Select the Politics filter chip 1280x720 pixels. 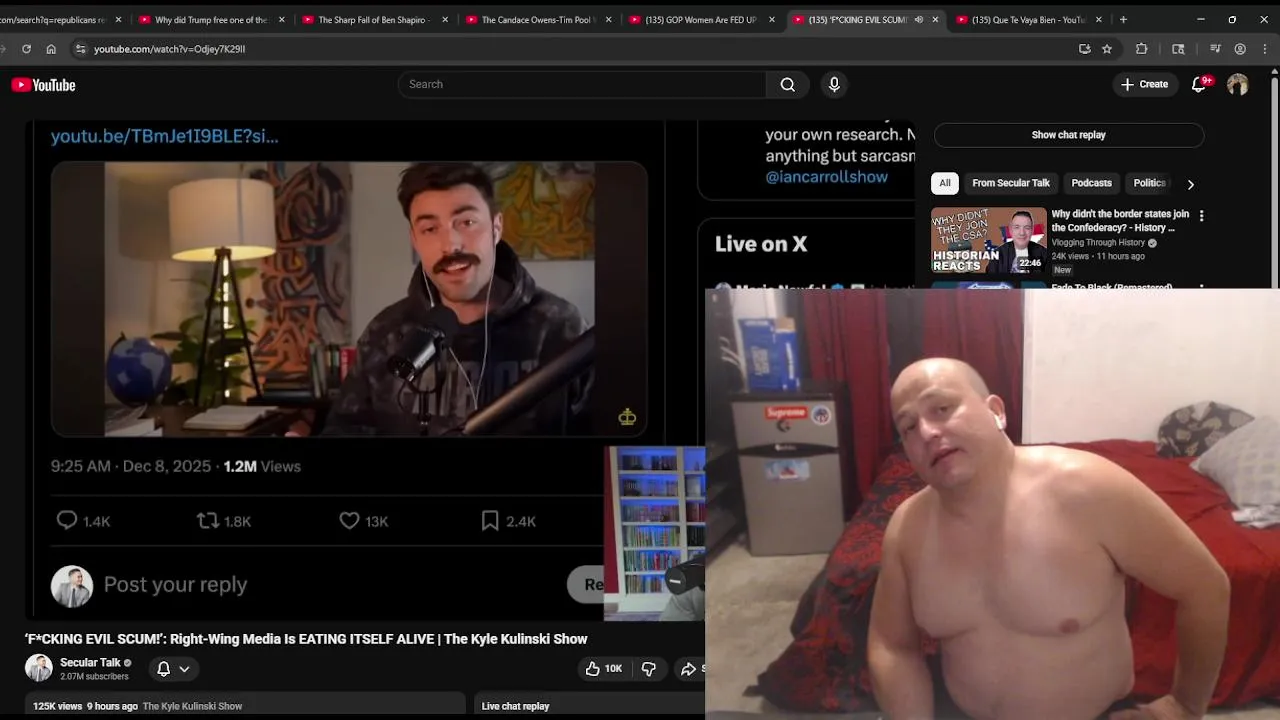point(1149,183)
